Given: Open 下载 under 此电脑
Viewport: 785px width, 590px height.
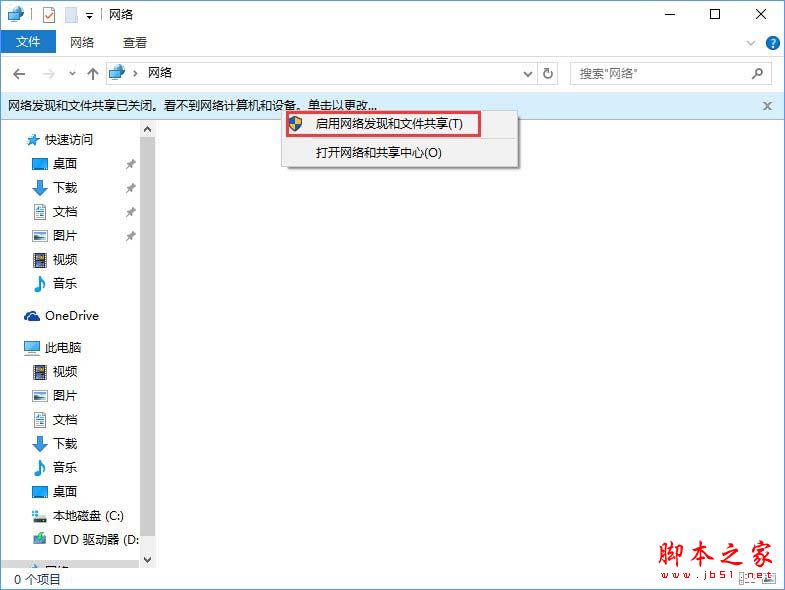Looking at the screenshot, I should coord(65,444).
